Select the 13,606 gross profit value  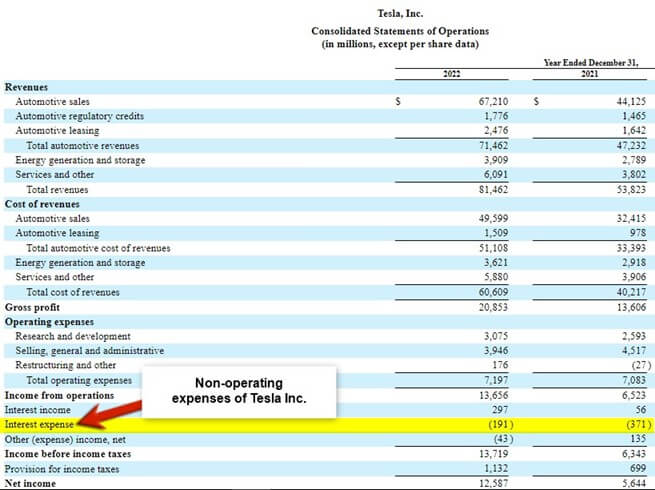pyautogui.click(x=631, y=307)
